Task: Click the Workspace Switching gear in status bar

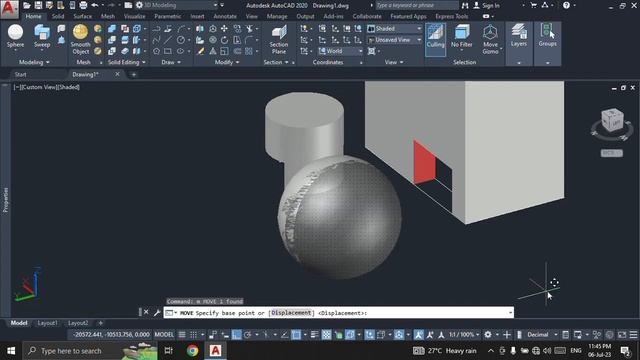Action: click(488, 335)
